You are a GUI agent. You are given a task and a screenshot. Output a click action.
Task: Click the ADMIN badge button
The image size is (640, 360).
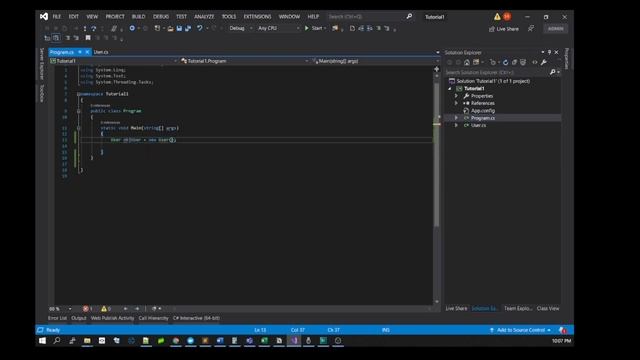(x=556, y=29)
